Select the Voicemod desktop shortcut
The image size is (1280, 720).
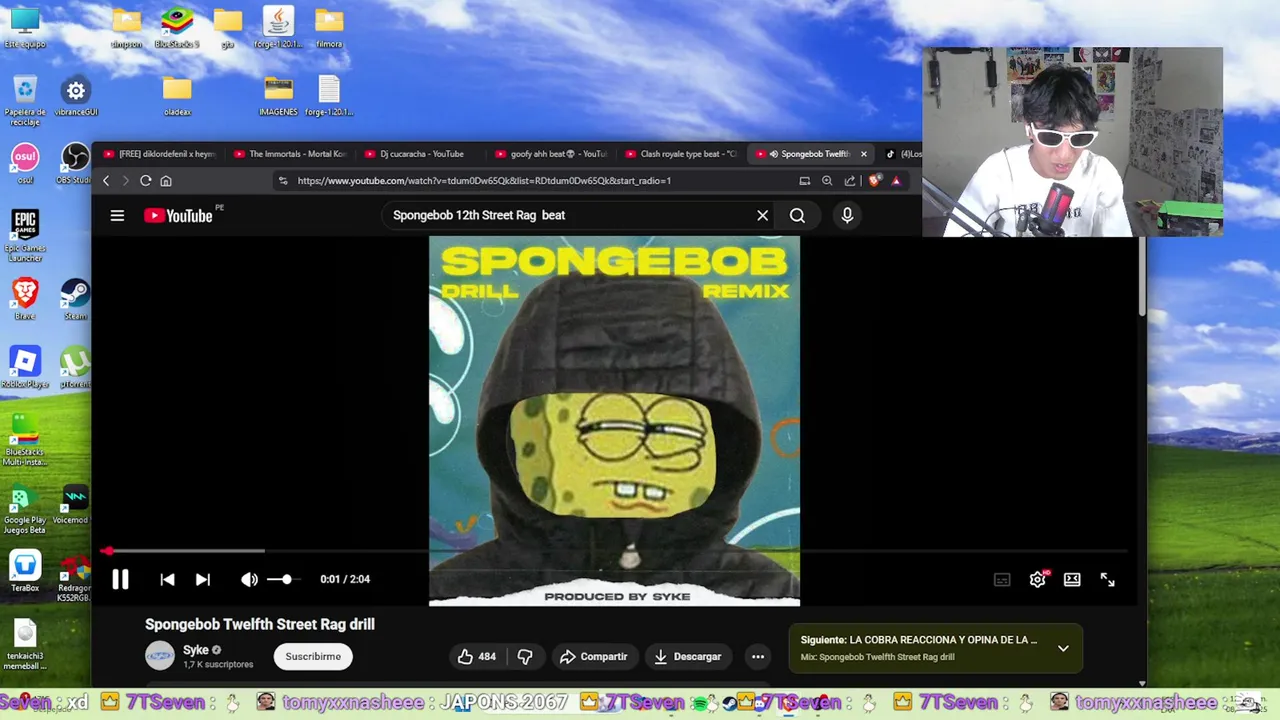(75, 503)
